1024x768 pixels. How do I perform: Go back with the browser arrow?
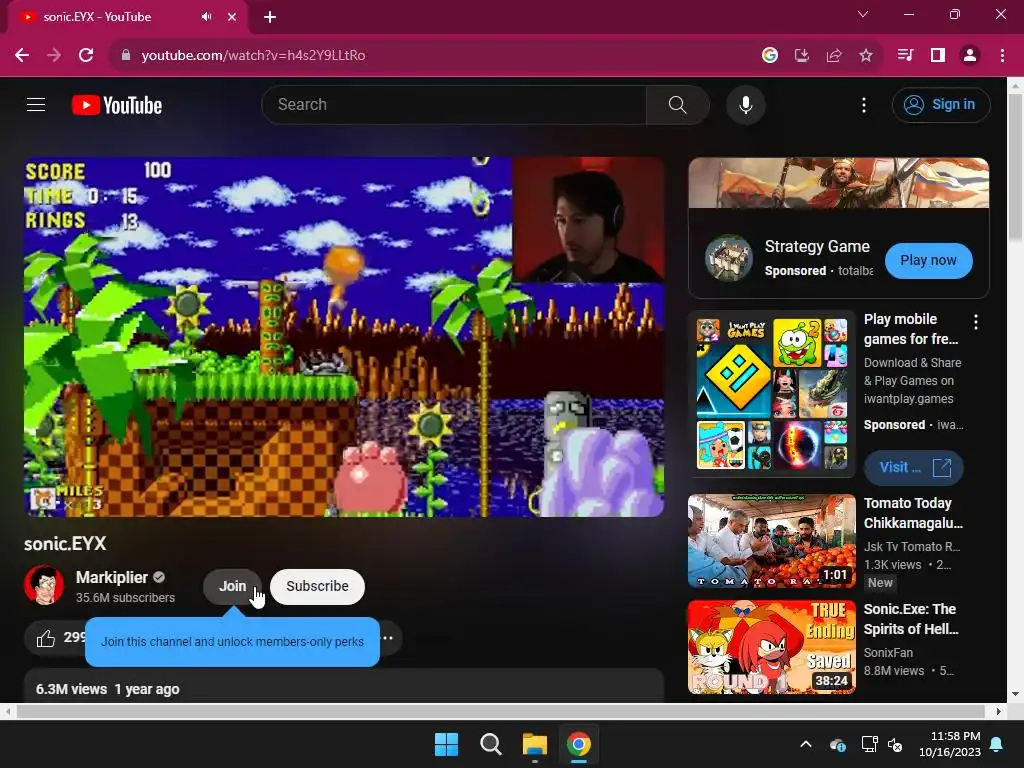tap(22, 56)
